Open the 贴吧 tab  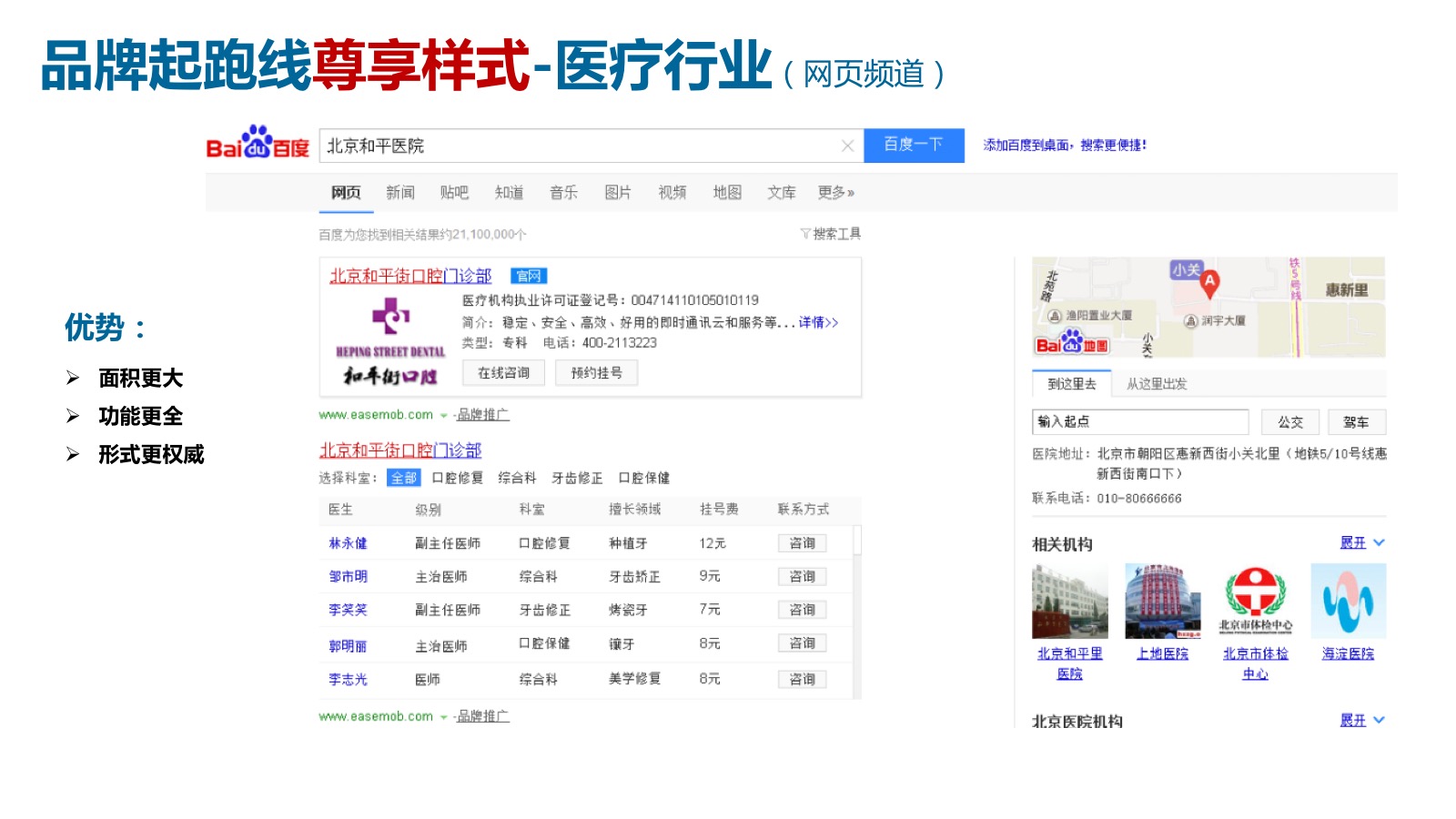click(x=454, y=192)
